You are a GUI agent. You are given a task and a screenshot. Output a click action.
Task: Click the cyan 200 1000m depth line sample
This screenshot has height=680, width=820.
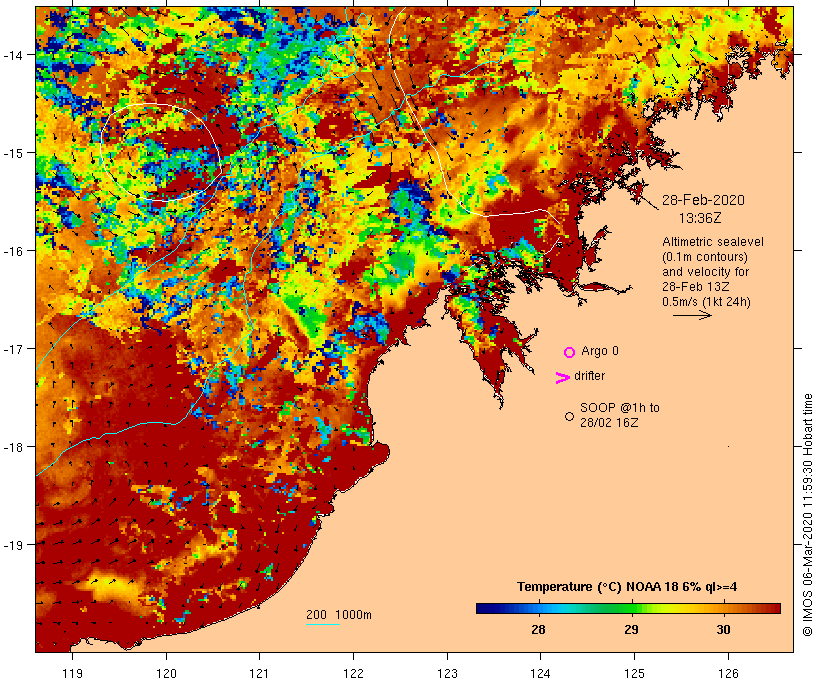point(323,624)
